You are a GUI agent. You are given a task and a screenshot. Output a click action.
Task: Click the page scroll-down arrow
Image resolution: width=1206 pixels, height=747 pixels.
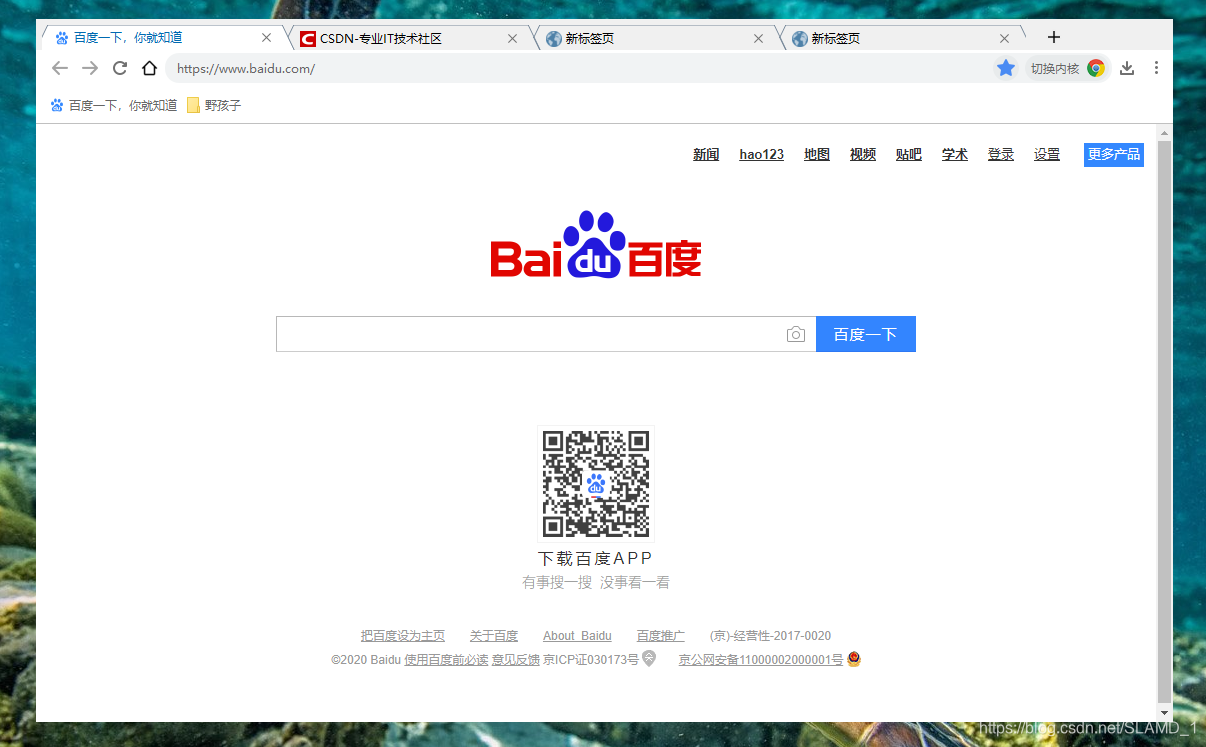pos(1164,713)
